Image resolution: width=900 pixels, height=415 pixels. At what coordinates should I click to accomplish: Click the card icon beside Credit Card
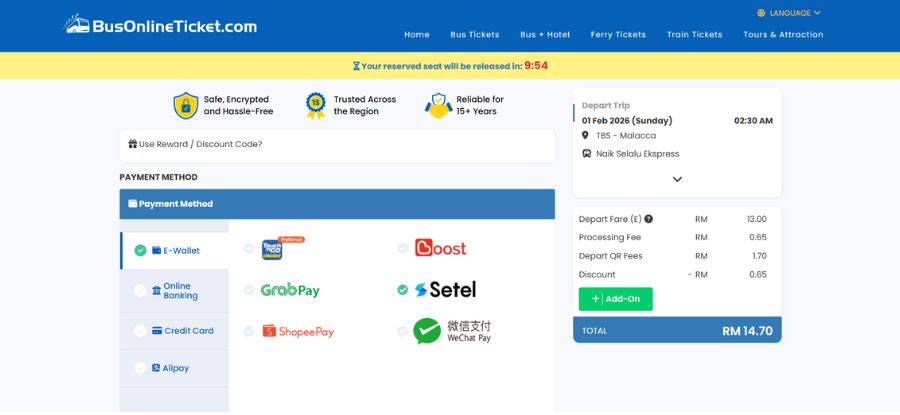pyautogui.click(x=157, y=331)
